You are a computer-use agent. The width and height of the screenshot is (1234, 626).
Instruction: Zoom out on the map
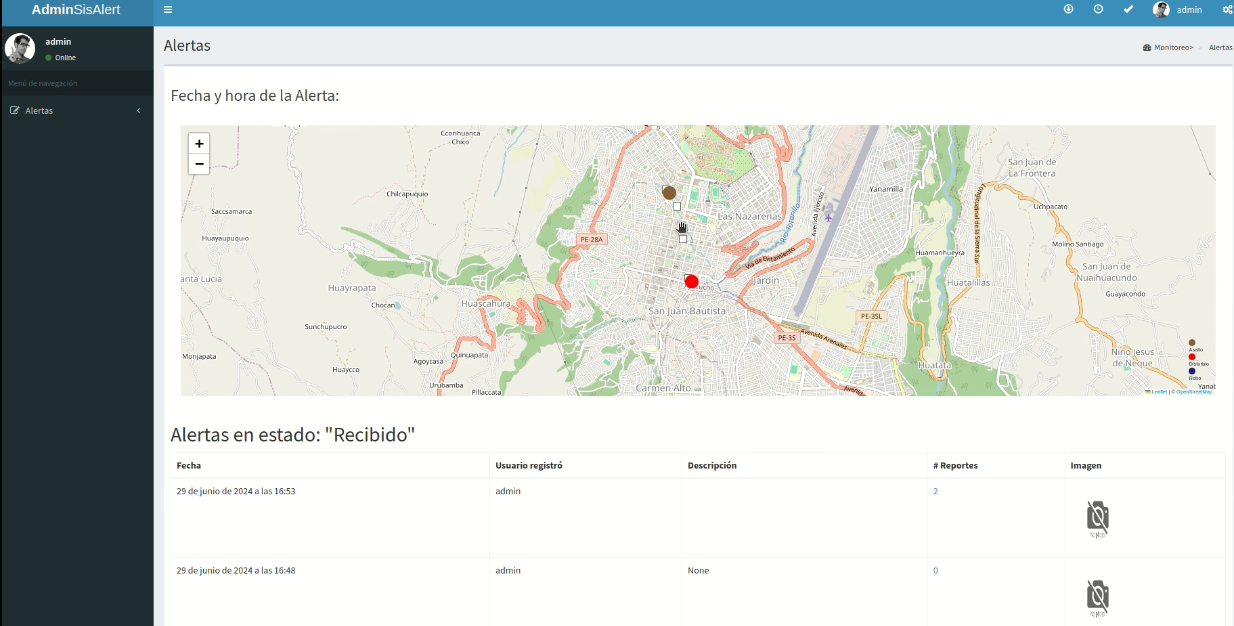[199, 164]
